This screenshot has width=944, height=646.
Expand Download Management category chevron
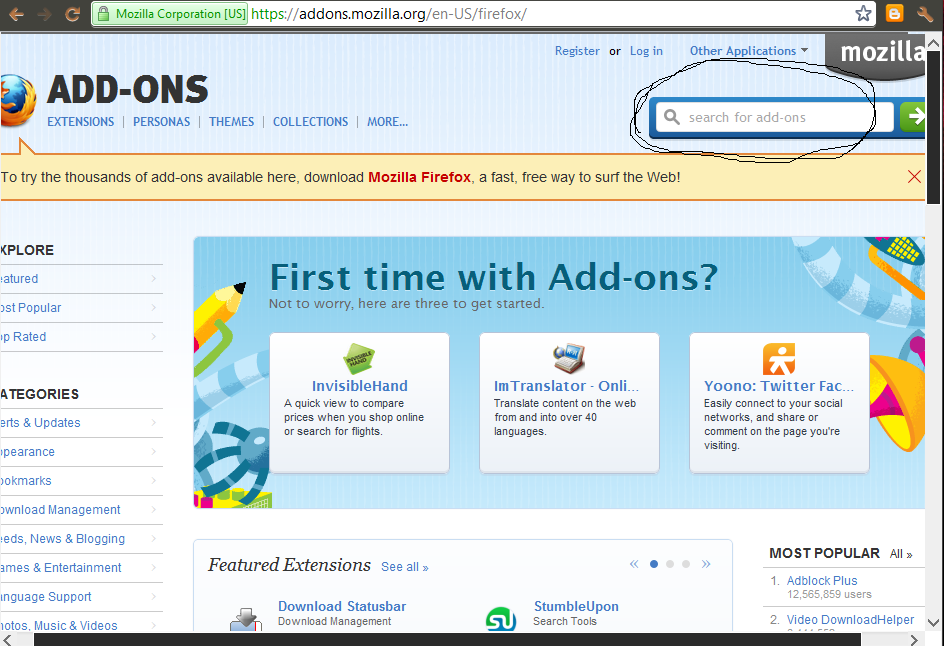(154, 509)
